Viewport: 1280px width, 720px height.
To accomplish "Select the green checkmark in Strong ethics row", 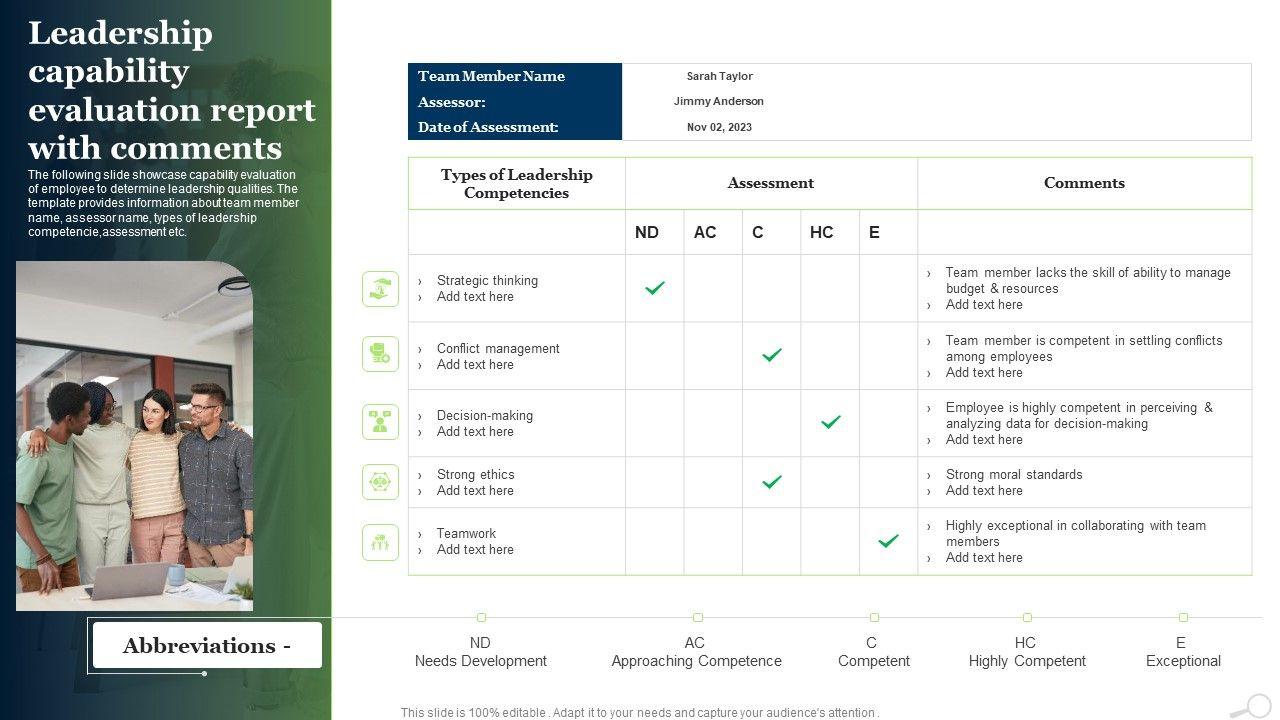I will click(772, 482).
